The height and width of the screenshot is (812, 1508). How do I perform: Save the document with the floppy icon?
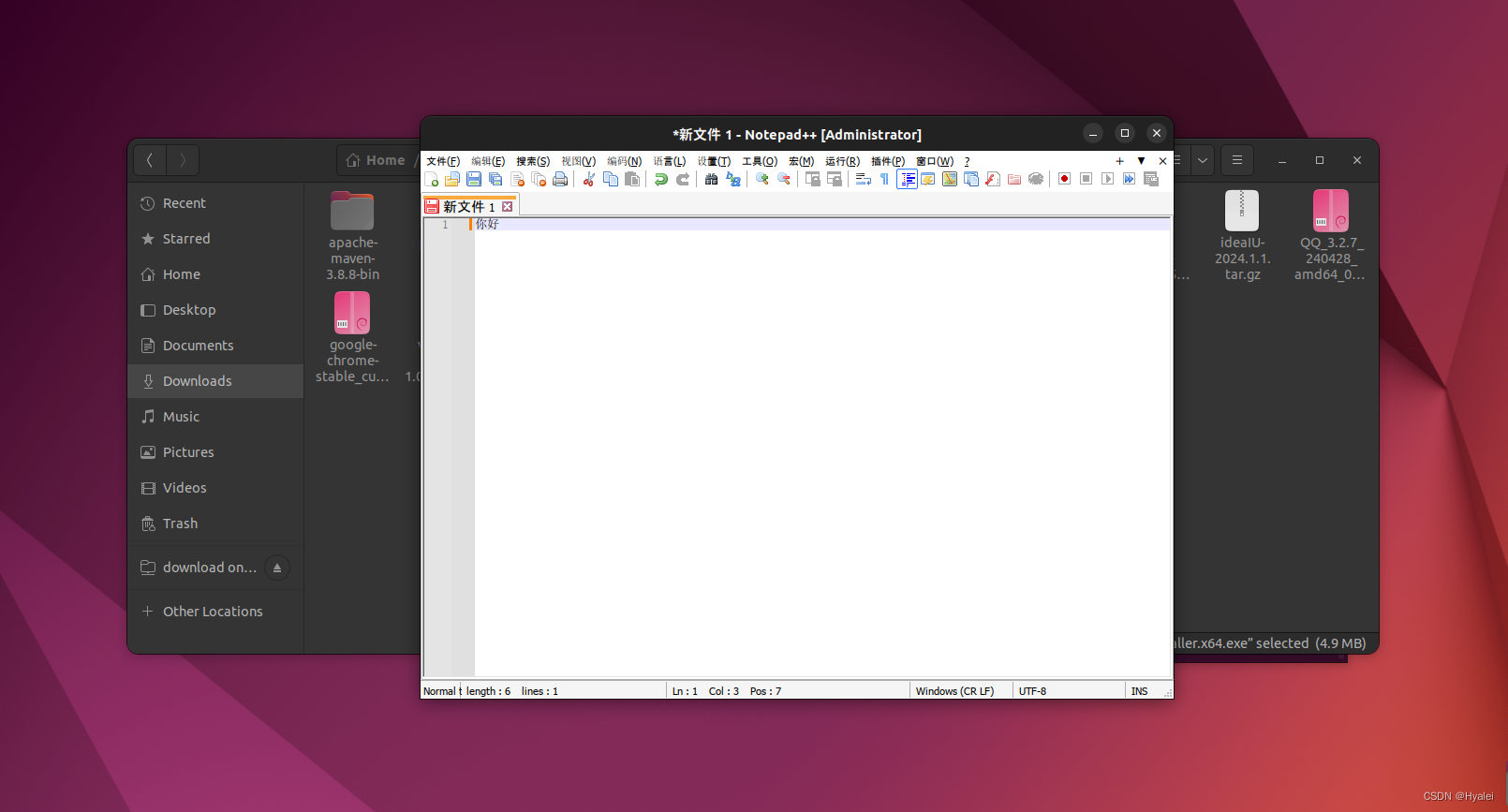[x=474, y=179]
